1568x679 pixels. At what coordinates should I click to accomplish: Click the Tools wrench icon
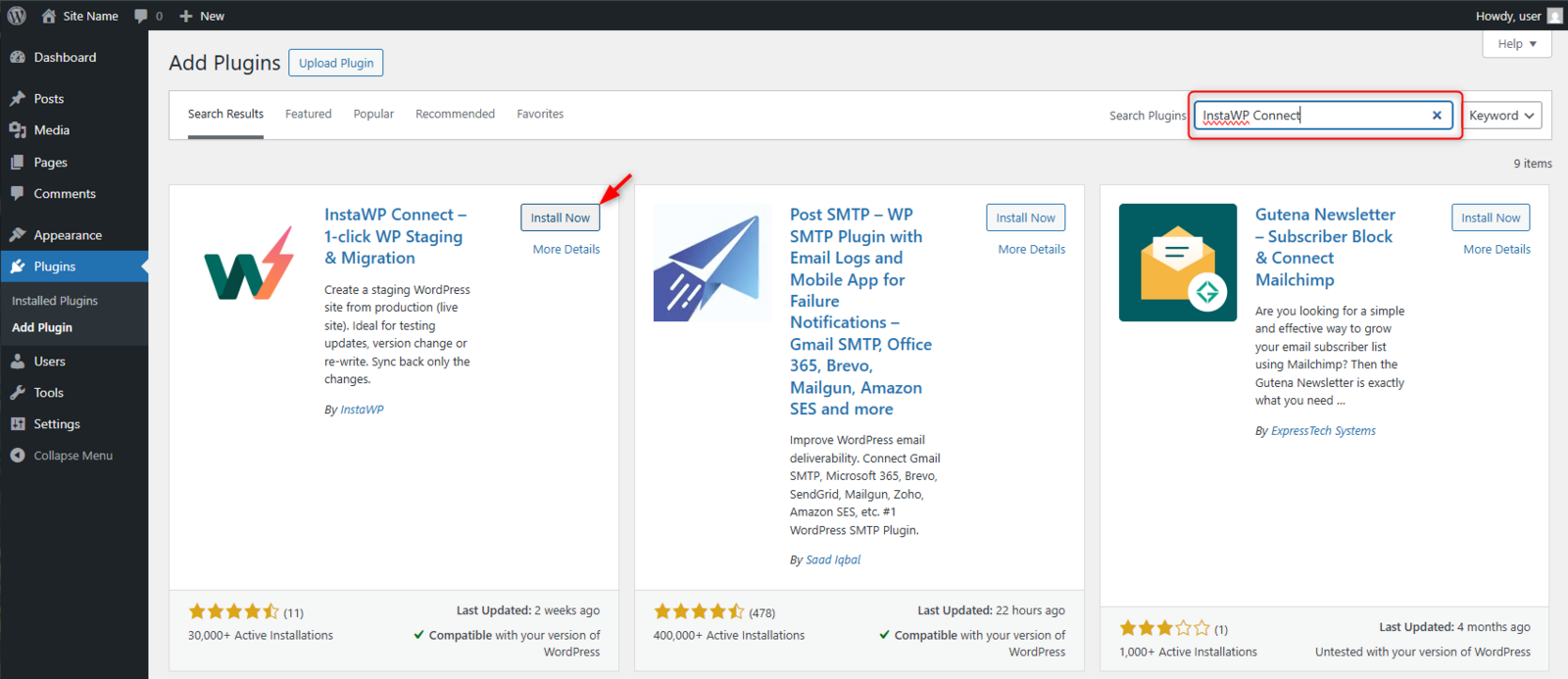[18, 393]
